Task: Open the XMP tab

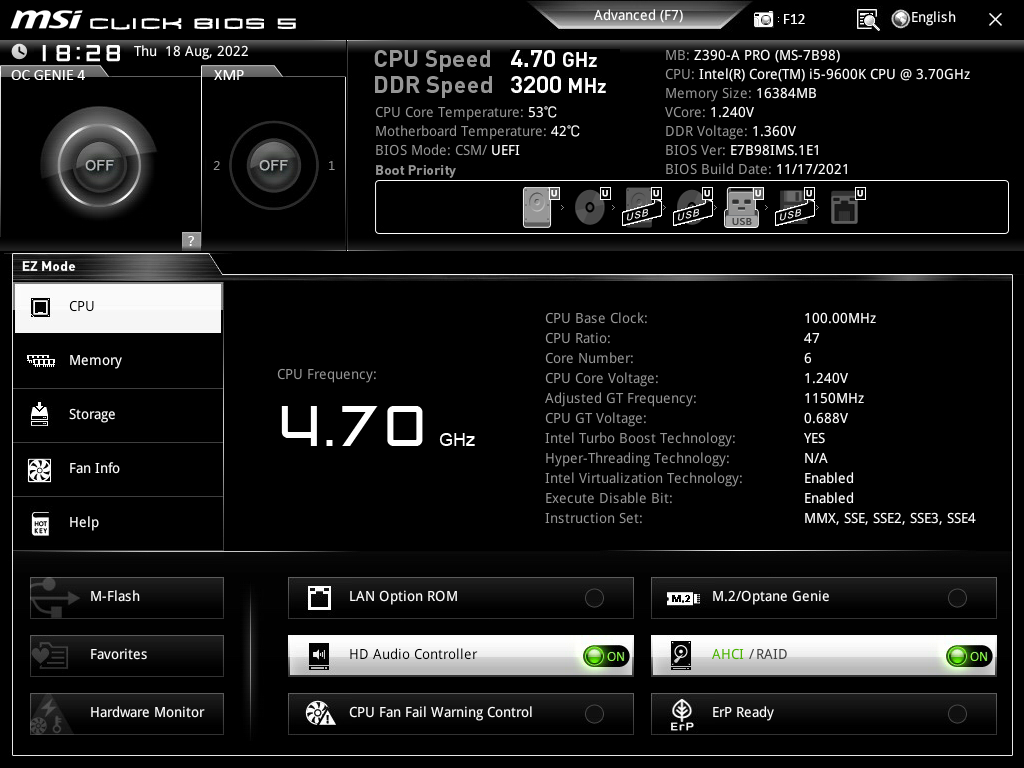Action: (229, 74)
